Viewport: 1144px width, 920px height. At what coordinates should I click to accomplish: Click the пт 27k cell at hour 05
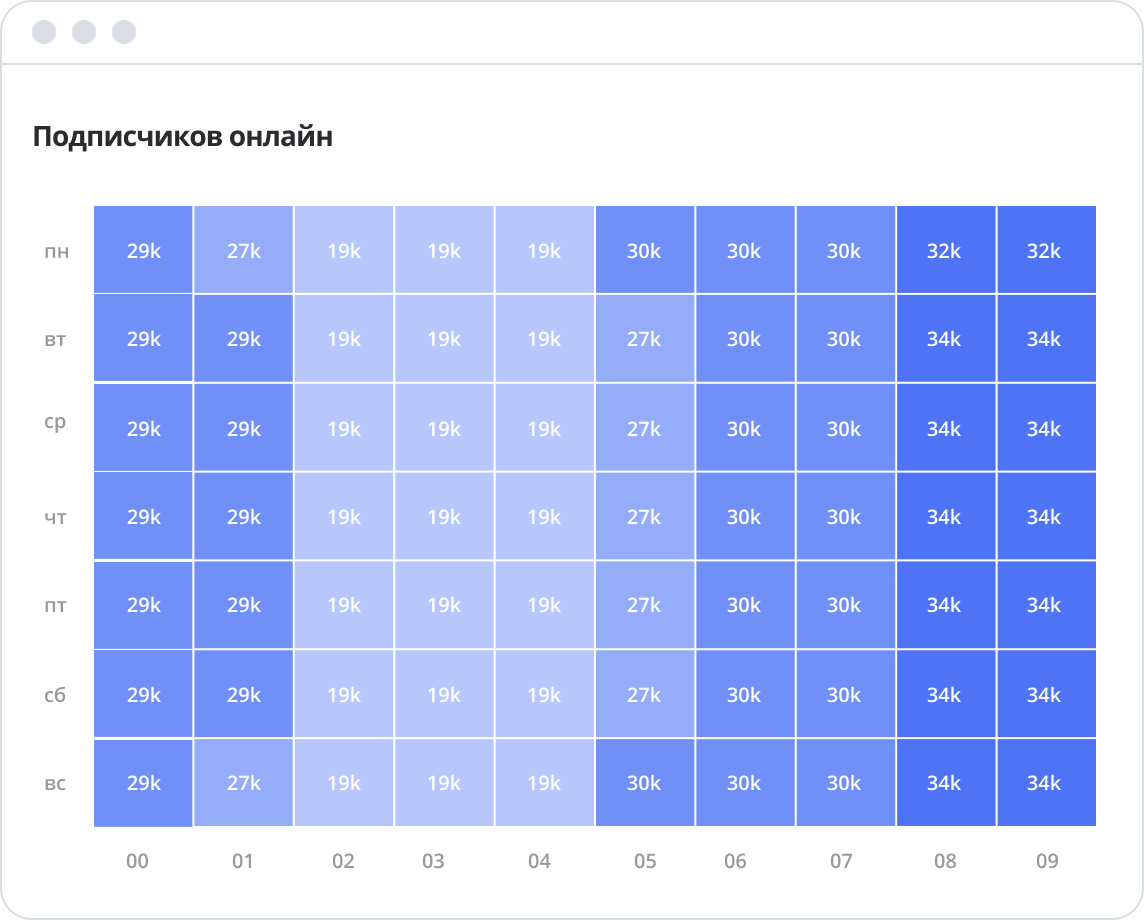[645, 605]
